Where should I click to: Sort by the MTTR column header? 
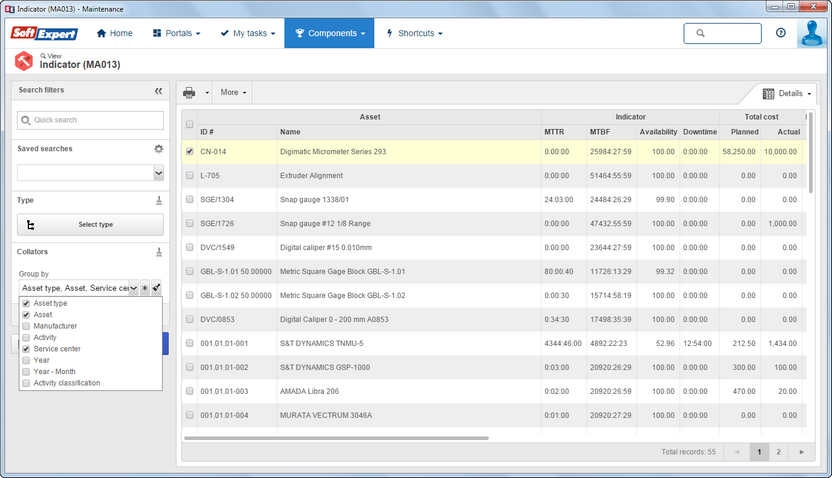click(x=564, y=132)
